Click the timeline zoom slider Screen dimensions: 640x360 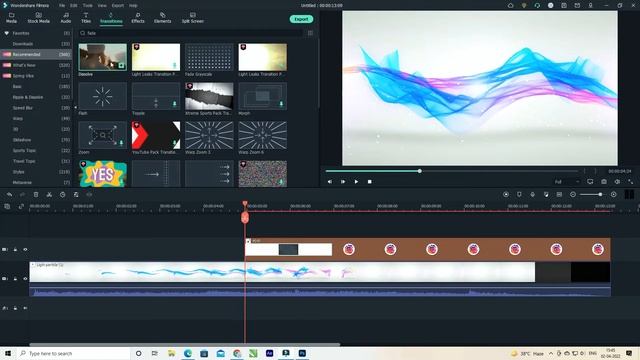593,195
